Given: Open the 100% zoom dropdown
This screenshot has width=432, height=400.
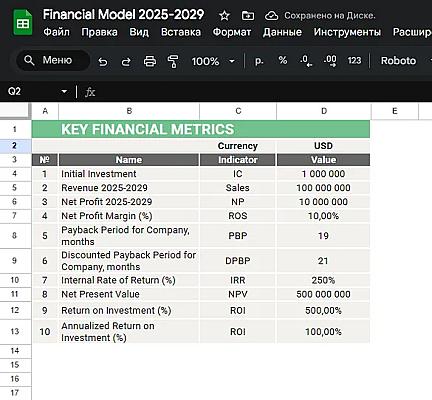Looking at the screenshot, I should tap(213, 61).
